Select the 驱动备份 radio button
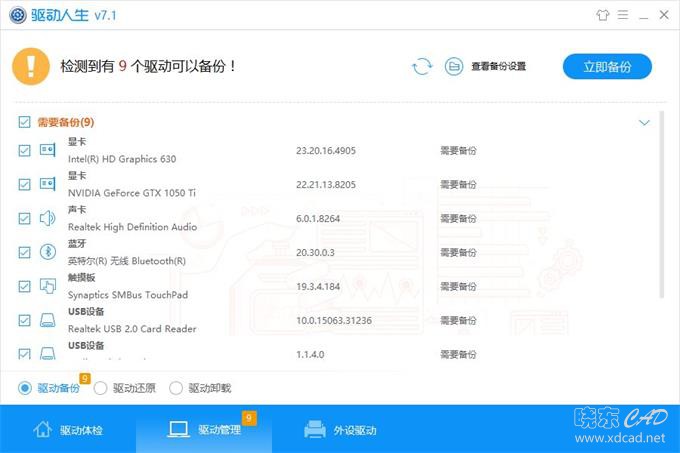 coord(25,388)
